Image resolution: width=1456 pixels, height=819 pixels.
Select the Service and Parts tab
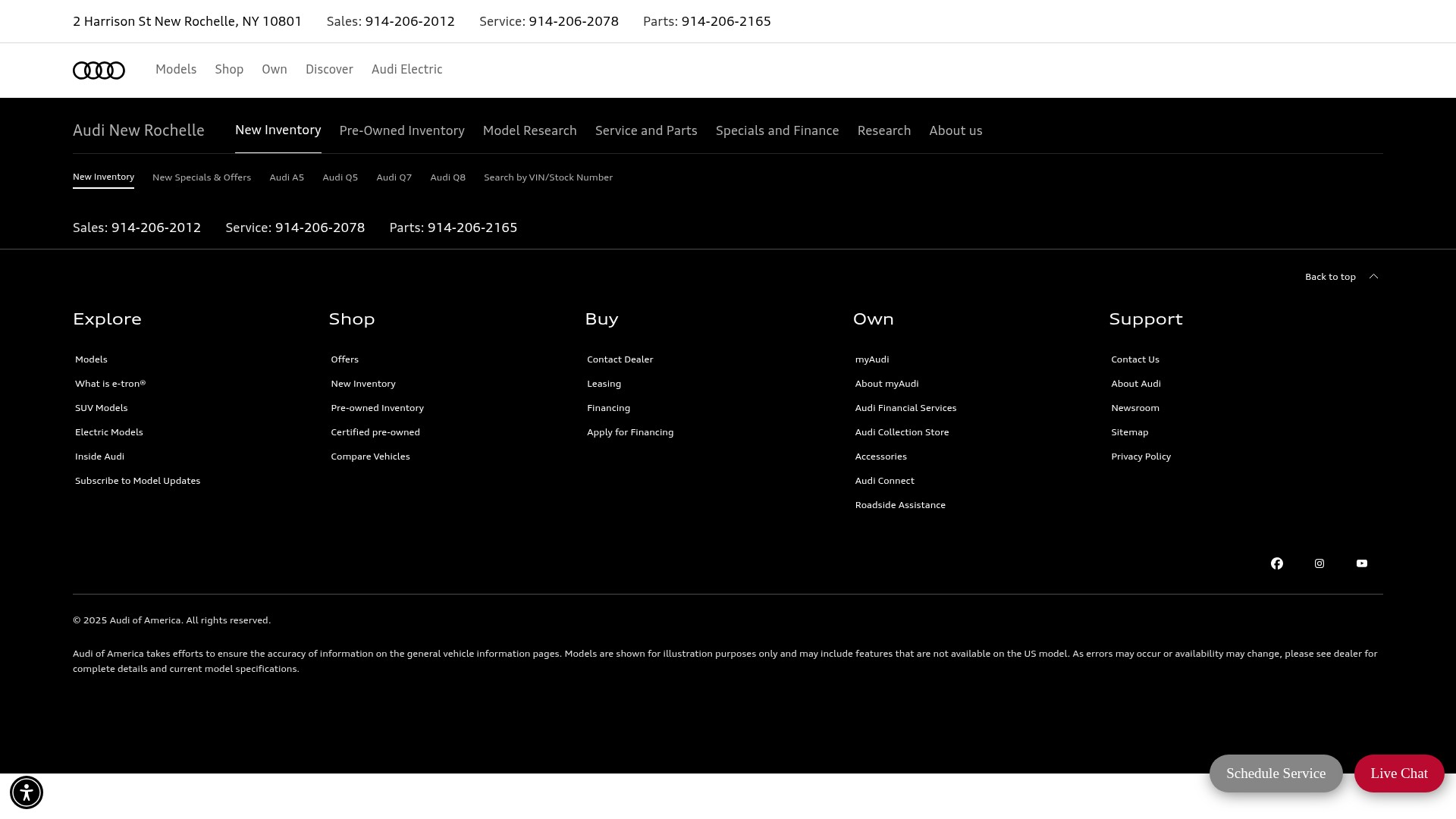pos(646,131)
